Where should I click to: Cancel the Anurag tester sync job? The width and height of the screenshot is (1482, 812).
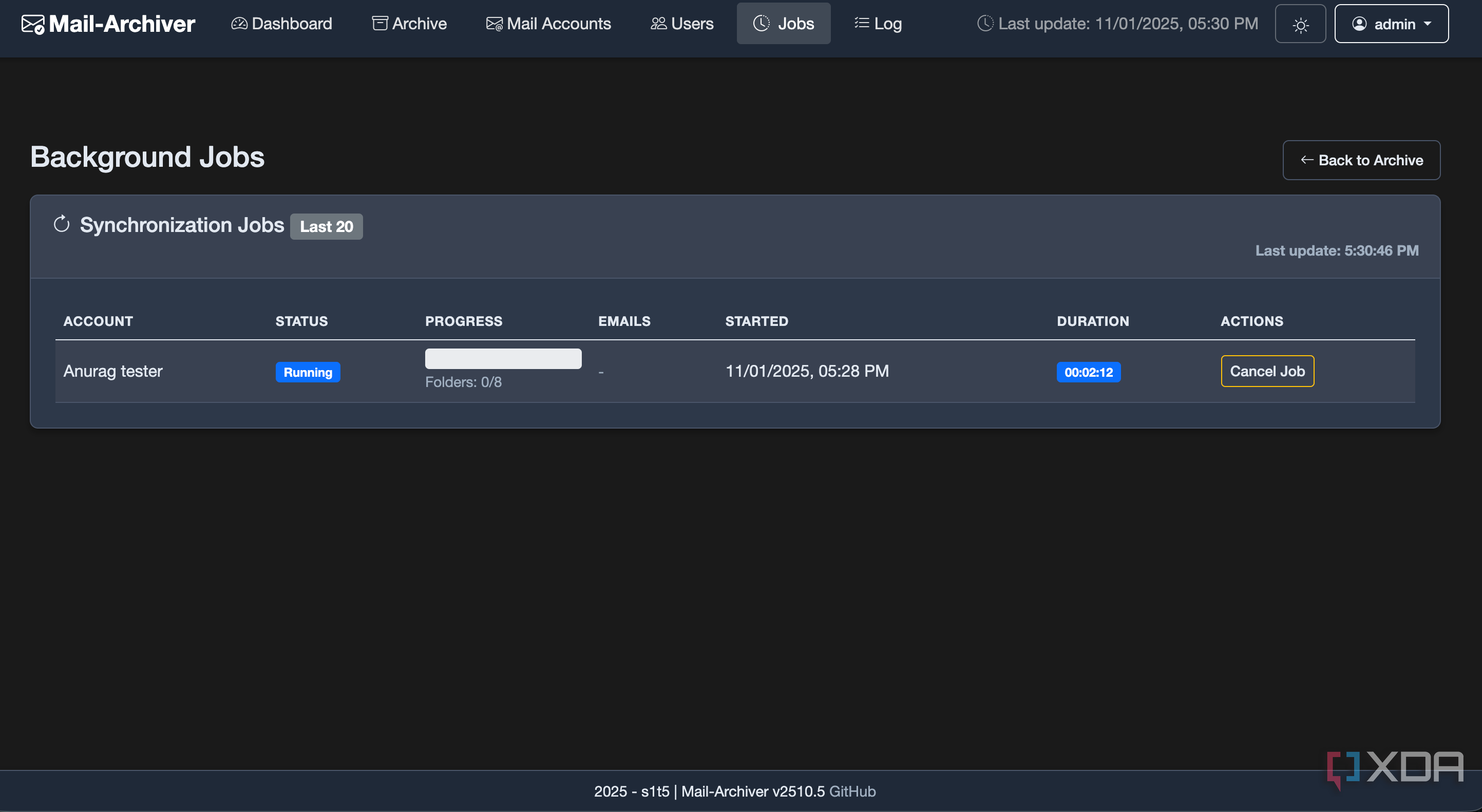[x=1267, y=371]
